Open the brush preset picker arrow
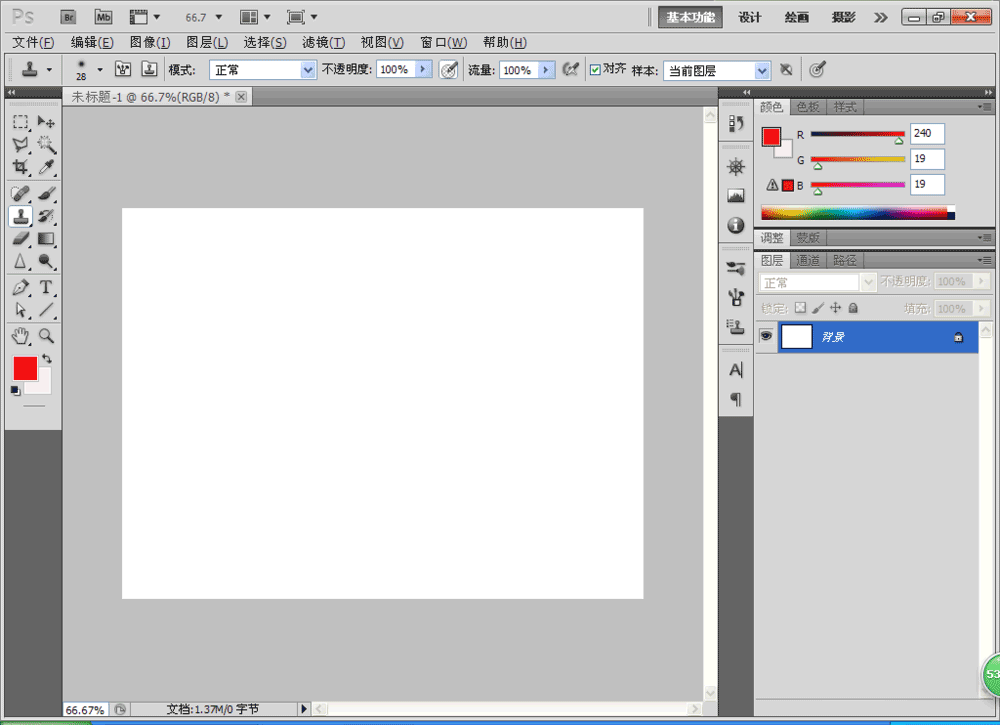1000x725 pixels. (99, 70)
